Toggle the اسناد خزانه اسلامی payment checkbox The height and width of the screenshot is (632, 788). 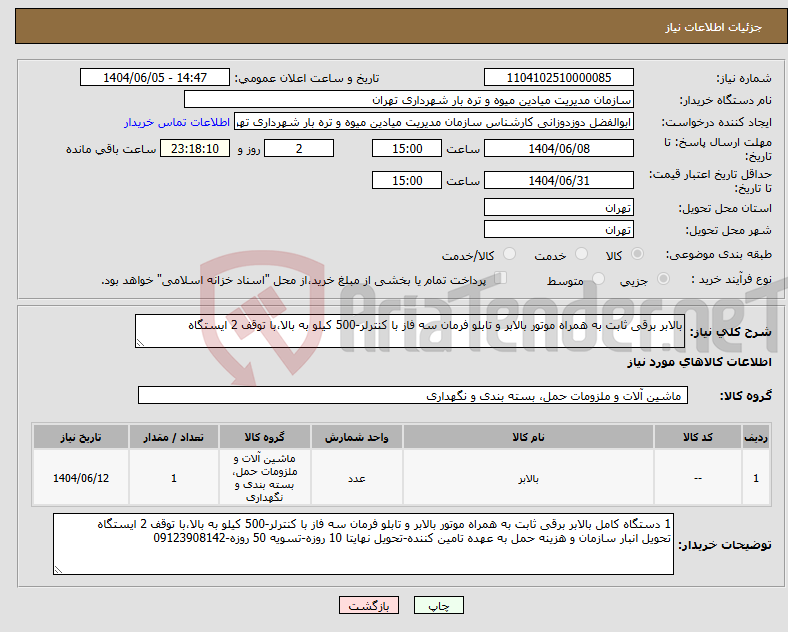[501, 278]
